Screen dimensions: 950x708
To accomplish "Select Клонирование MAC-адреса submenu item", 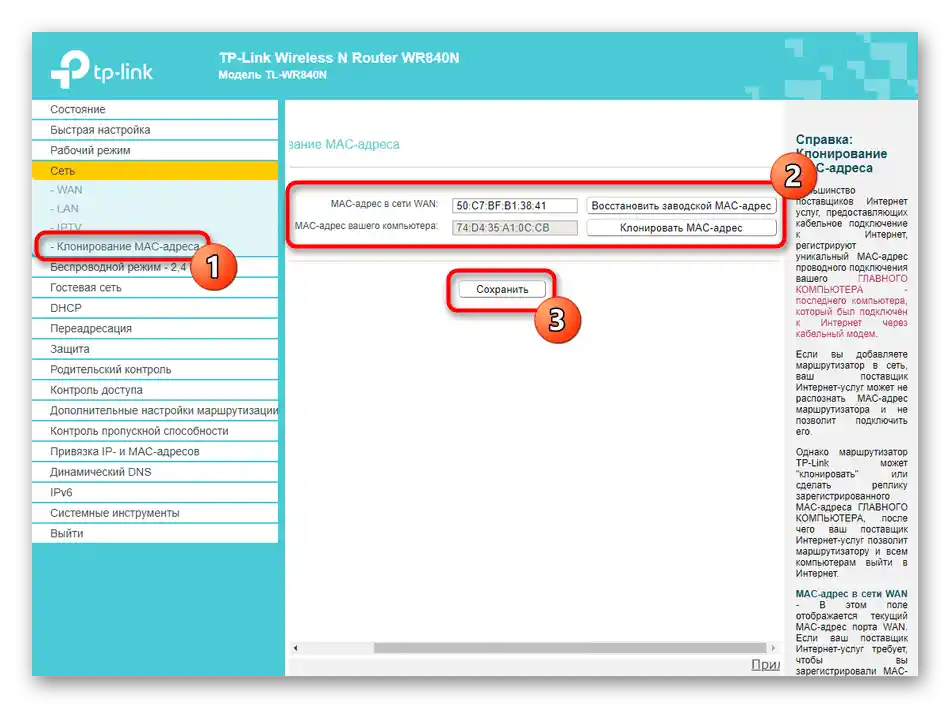I will click(x=125, y=246).
